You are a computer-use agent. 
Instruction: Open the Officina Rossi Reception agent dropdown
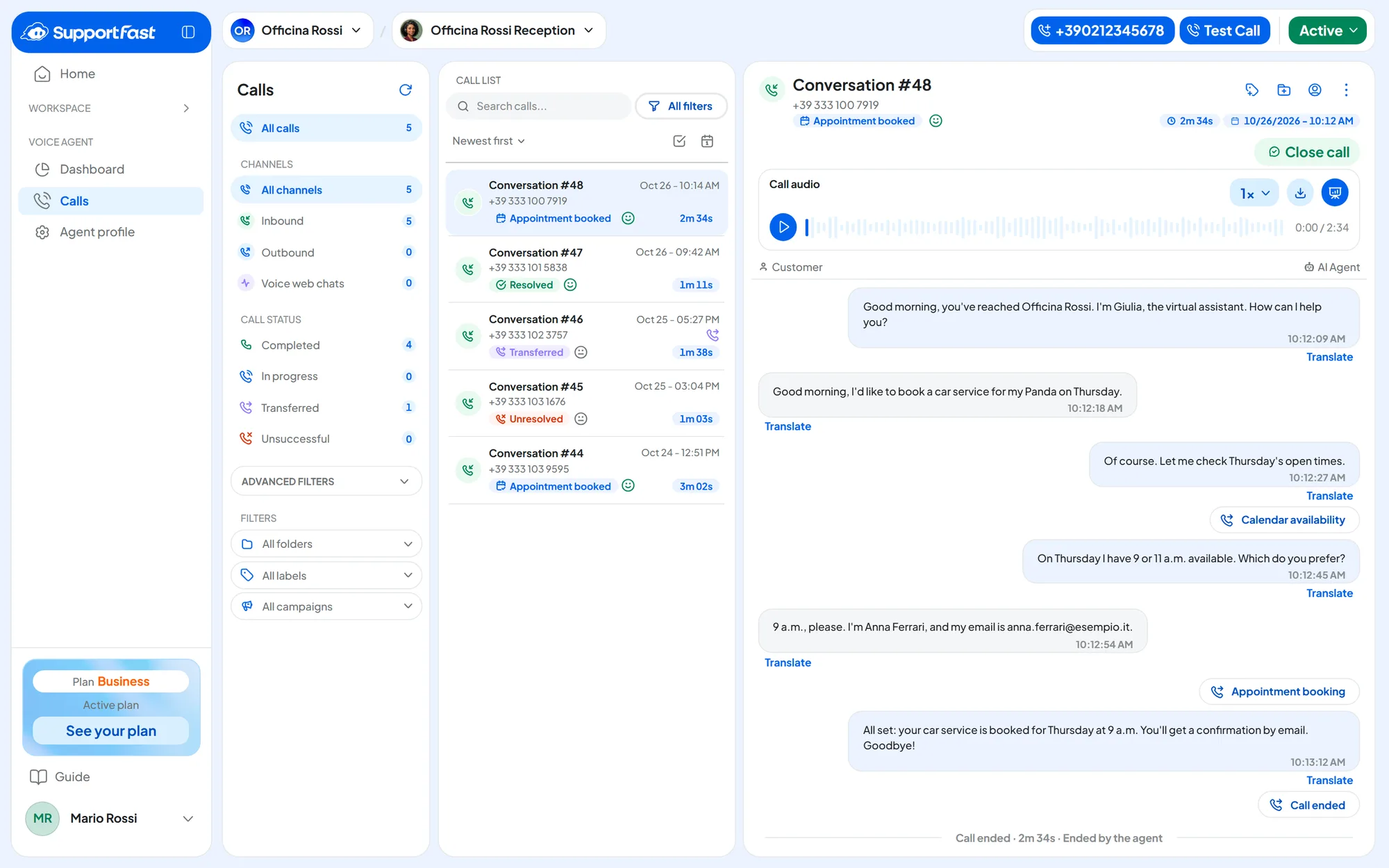click(x=499, y=31)
